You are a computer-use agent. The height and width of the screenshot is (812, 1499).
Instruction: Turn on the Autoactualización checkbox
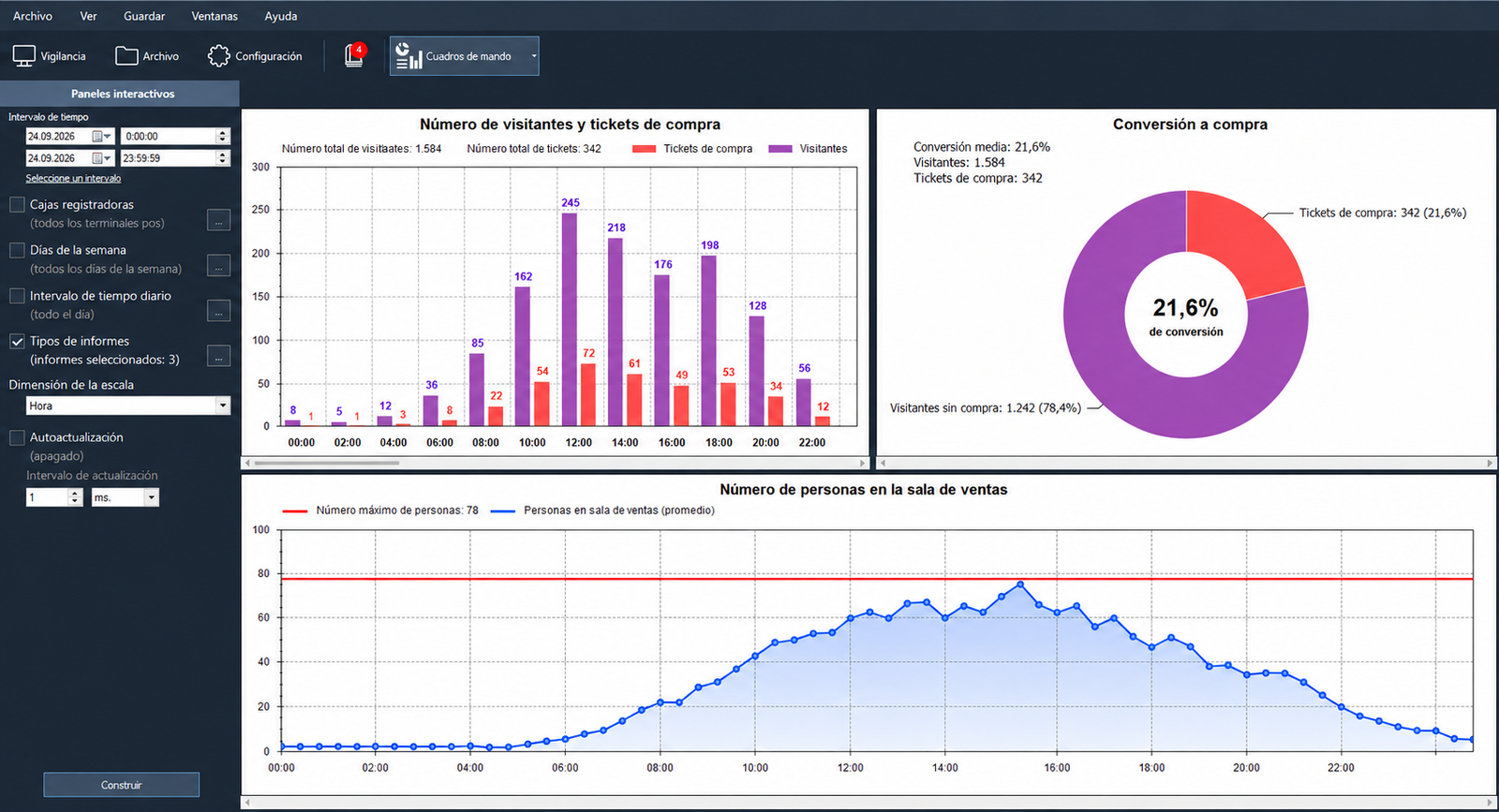[17, 437]
